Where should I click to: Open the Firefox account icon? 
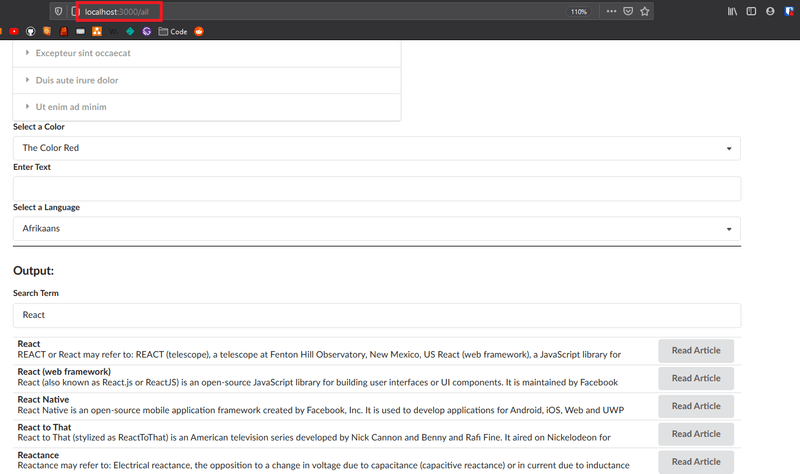coord(770,11)
